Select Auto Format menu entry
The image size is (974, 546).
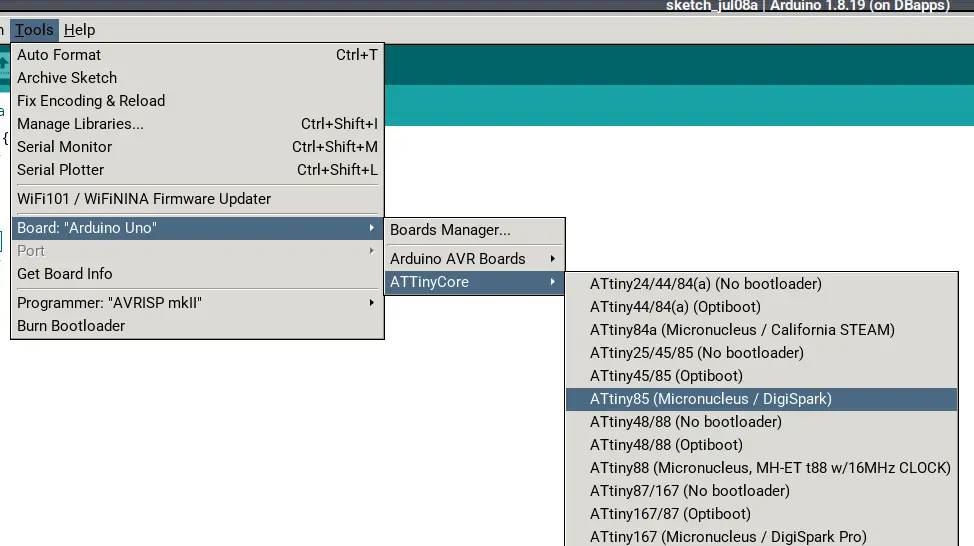click(x=198, y=55)
